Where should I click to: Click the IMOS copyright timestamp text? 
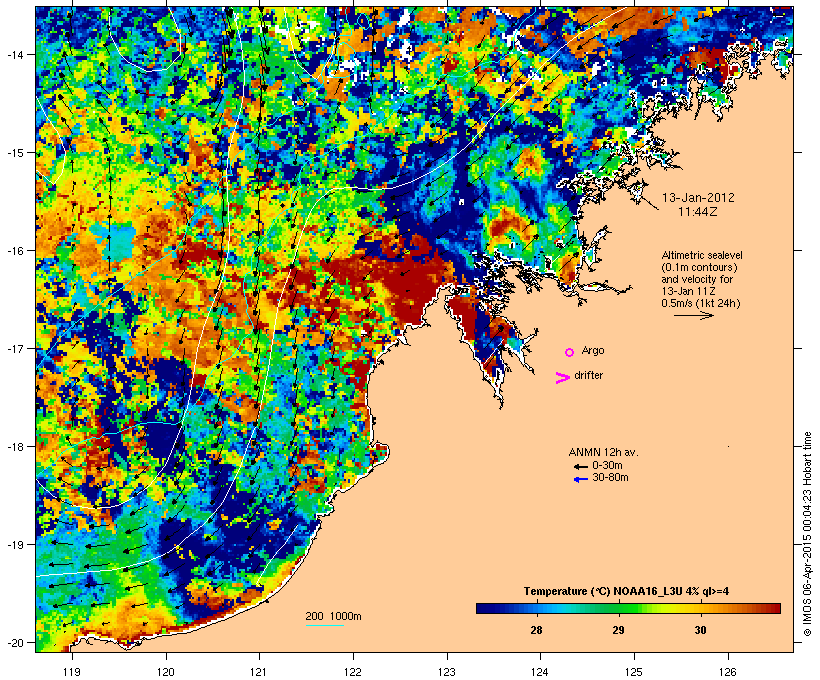pyautogui.click(x=808, y=534)
